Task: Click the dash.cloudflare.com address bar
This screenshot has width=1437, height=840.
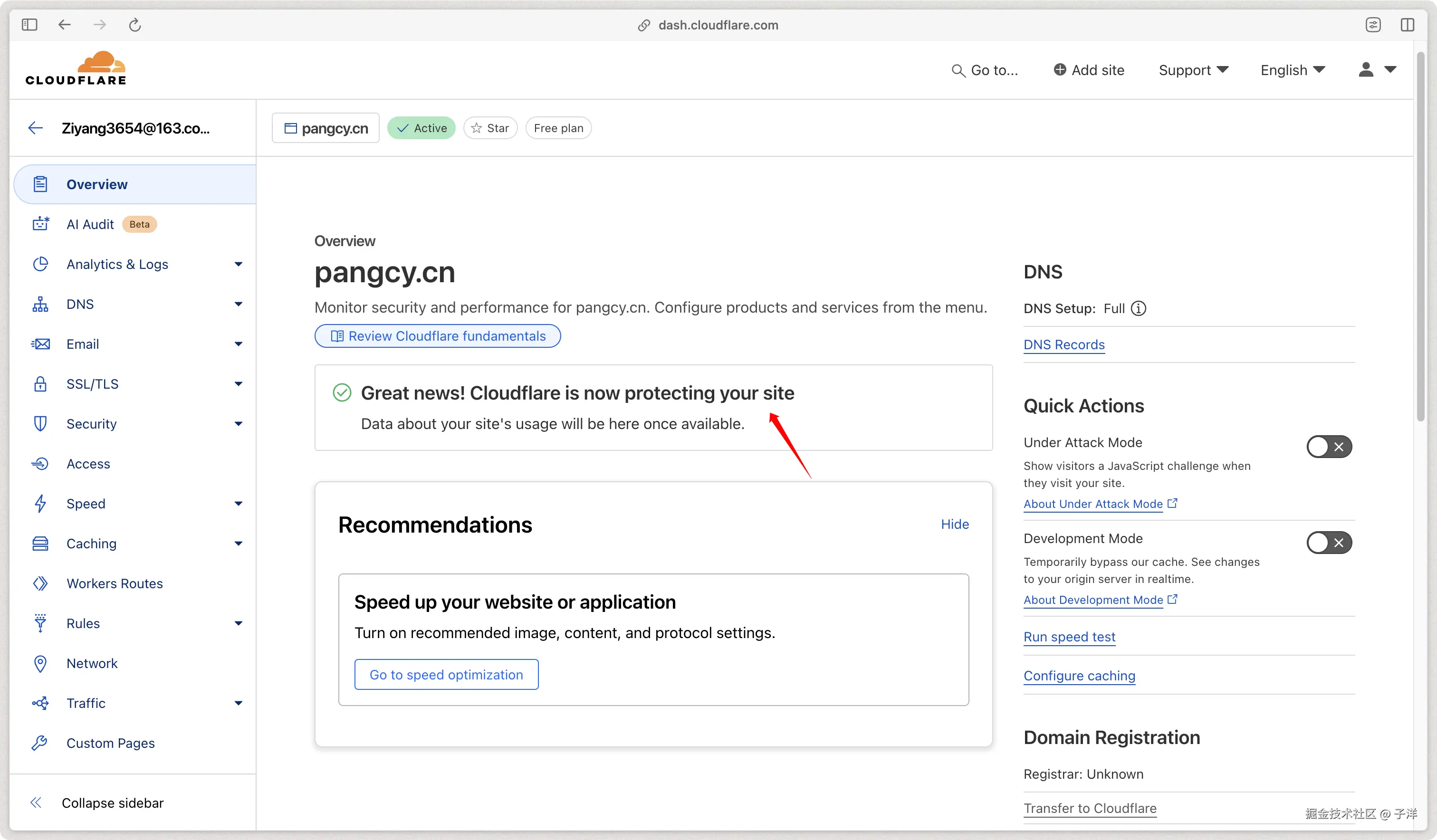Action: tap(718, 25)
